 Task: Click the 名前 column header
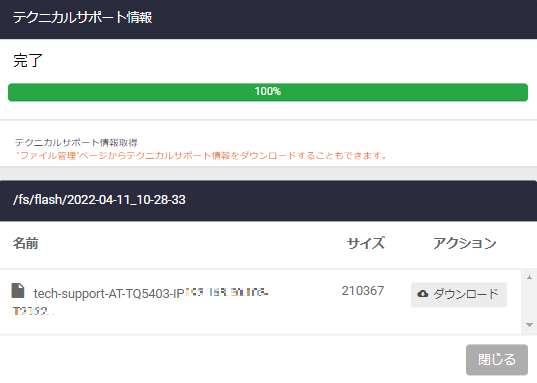(x=25, y=243)
